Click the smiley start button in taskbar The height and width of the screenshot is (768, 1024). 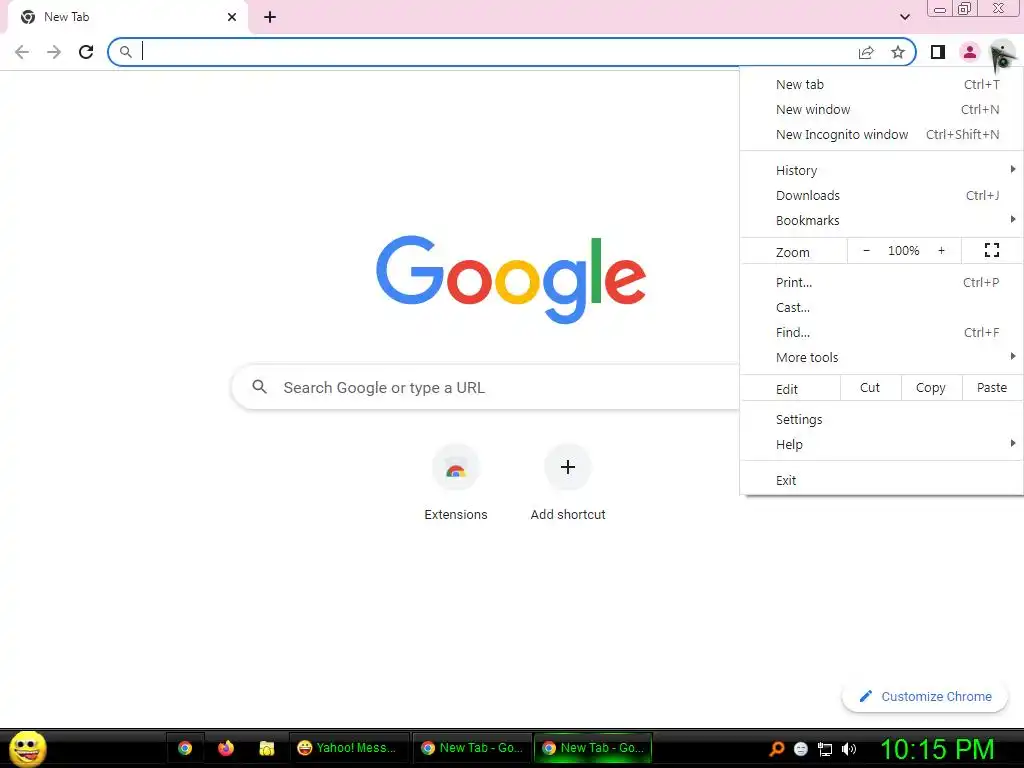27,748
